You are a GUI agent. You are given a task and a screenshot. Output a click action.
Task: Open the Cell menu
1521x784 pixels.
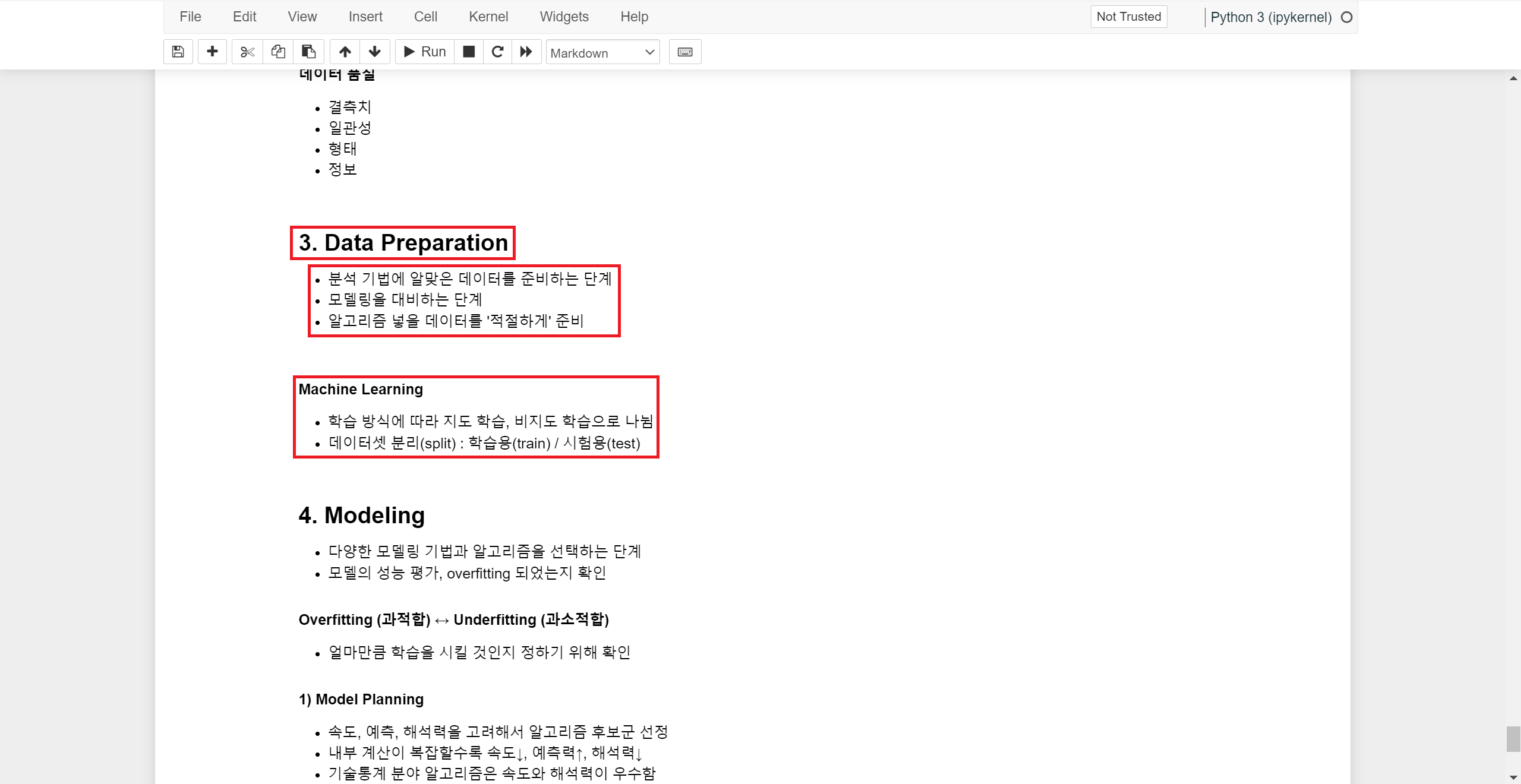click(x=425, y=17)
